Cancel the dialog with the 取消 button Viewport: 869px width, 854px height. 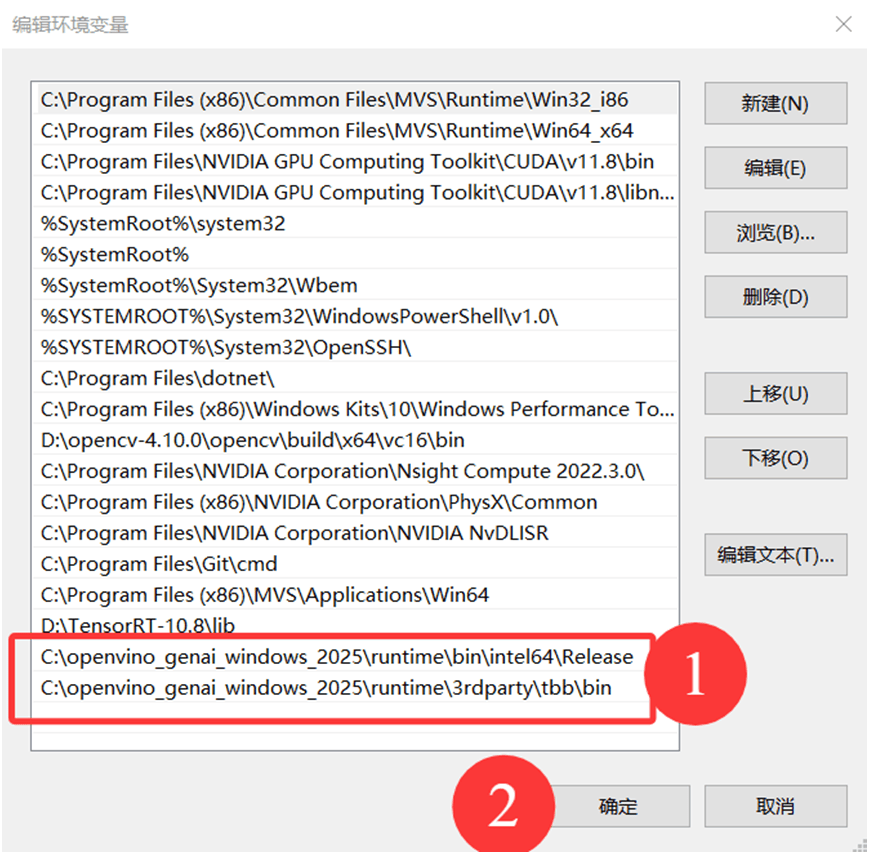click(x=775, y=806)
